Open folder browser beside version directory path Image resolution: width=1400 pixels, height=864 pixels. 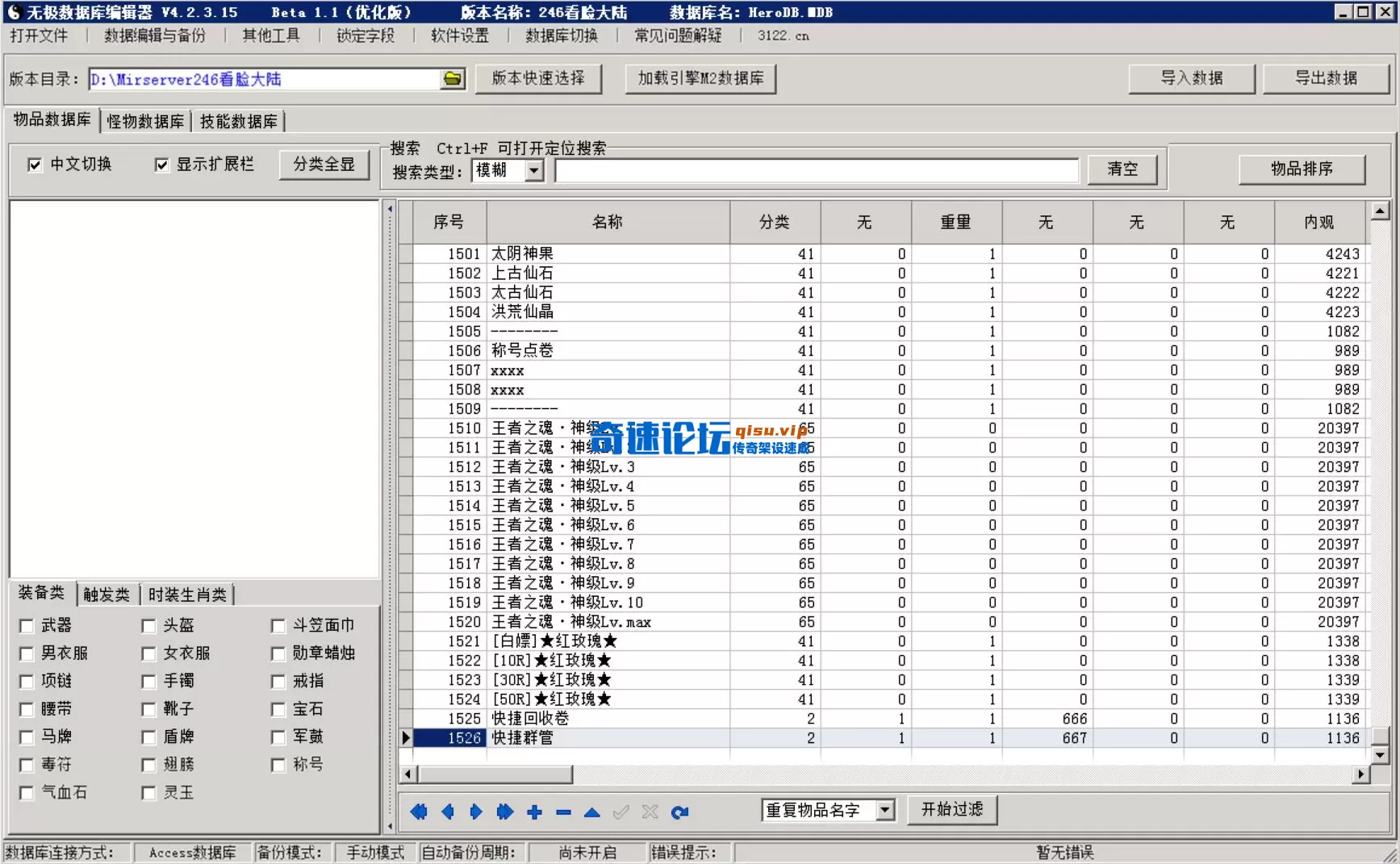click(x=453, y=79)
